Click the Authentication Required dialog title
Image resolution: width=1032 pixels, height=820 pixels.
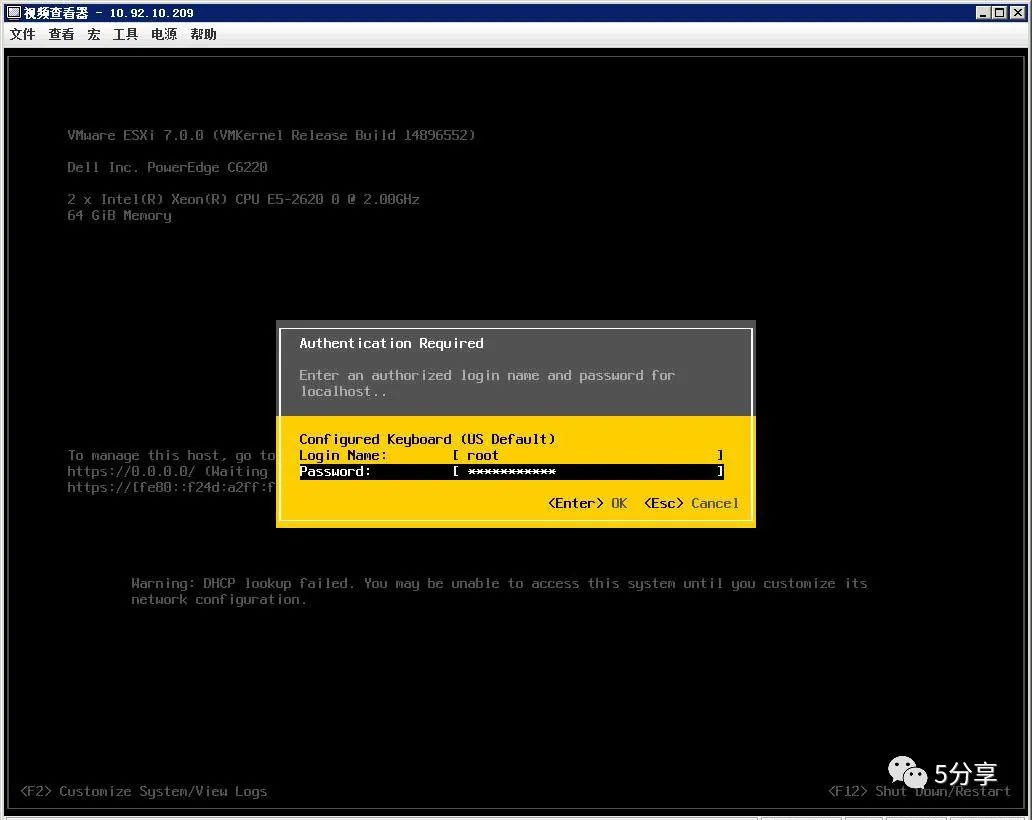pos(392,344)
